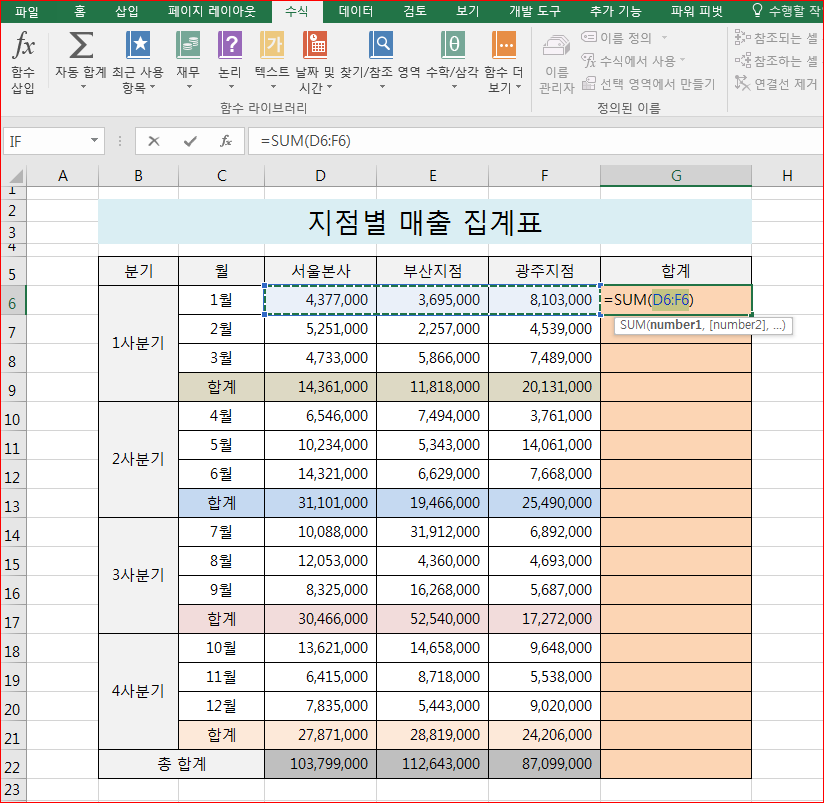Expand the 수식에서 사용 dropdown arrow
824x803 pixels.
tap(683, 60)
